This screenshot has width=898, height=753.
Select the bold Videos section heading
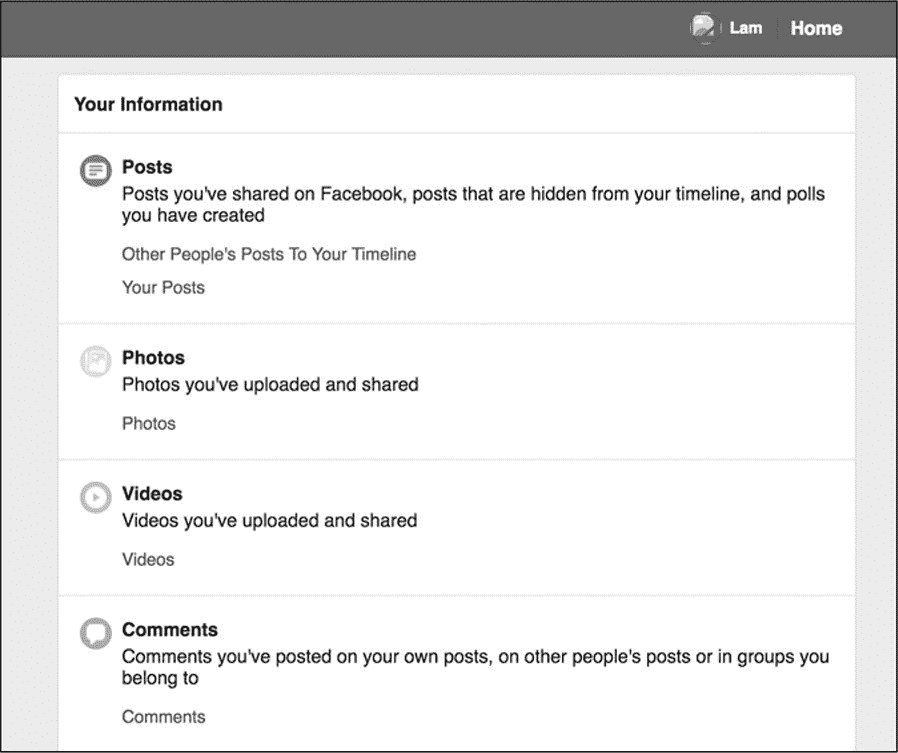click(x=152, y=493)
